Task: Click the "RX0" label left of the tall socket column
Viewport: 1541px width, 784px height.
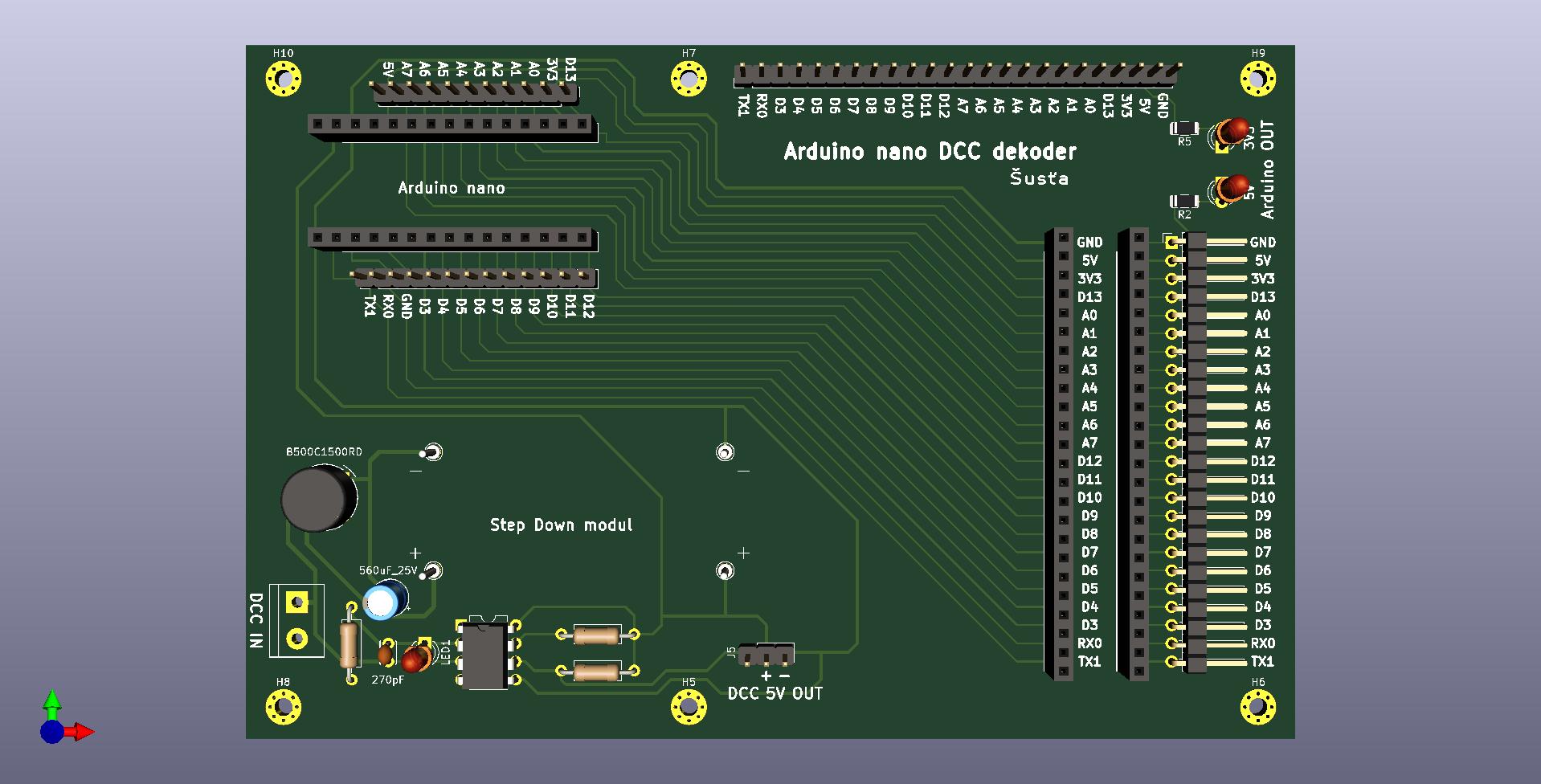Action: [1089, 643]
